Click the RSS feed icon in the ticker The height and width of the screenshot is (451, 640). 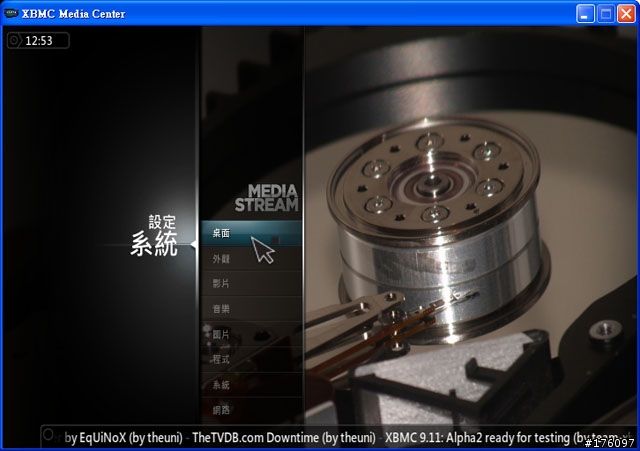click(x=48, y=434)
